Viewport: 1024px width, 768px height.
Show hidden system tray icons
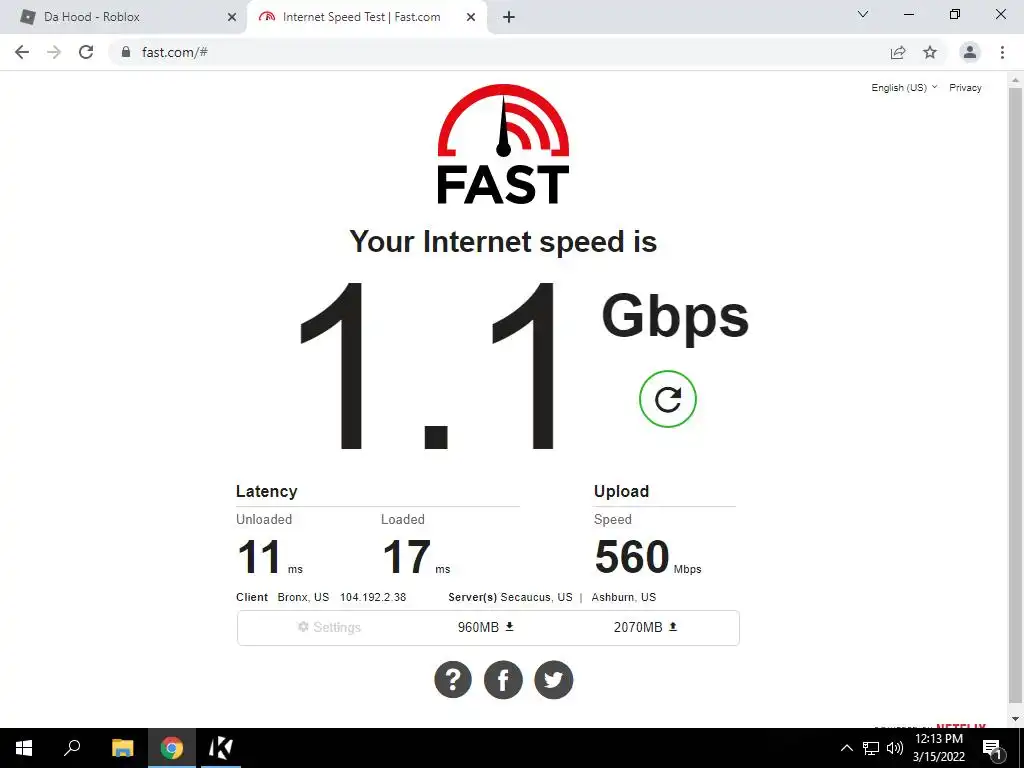coord(846,748)
